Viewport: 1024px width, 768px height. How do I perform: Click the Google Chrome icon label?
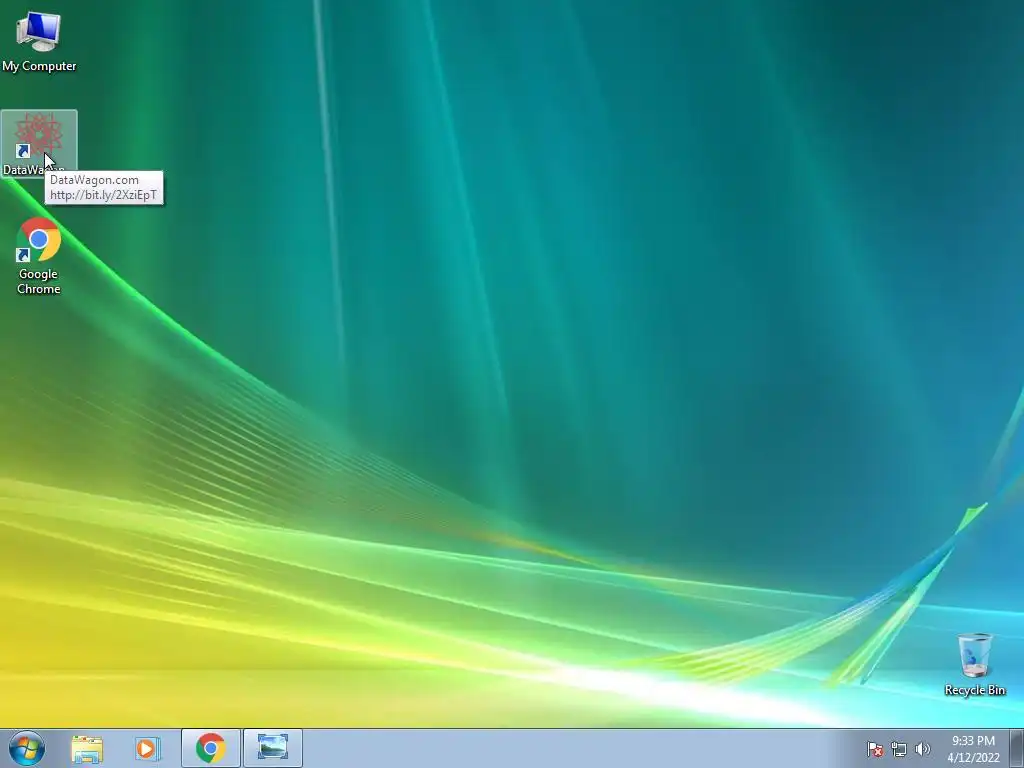[x=39, y=281]
